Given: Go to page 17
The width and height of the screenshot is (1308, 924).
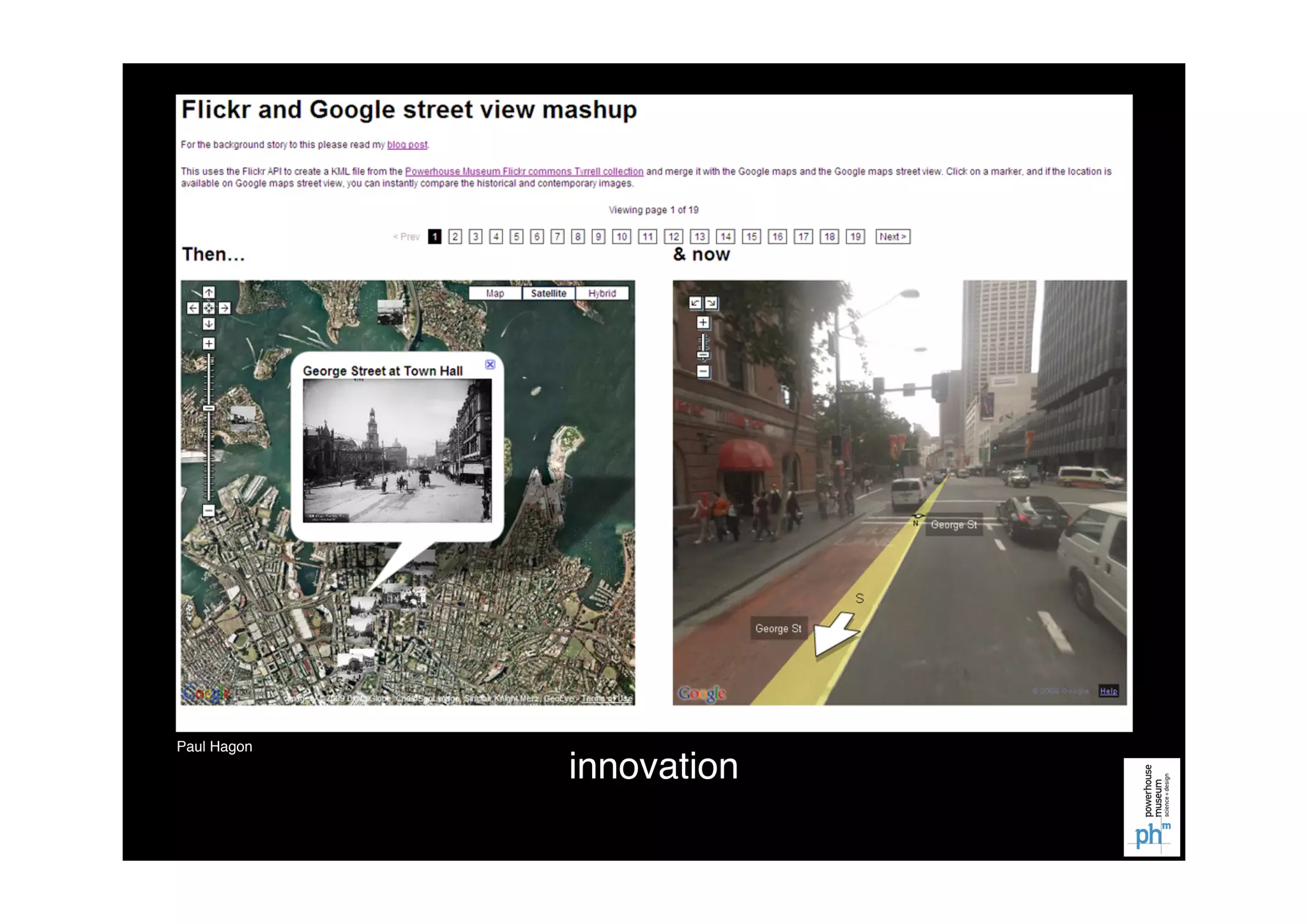Looking at the screenshot, I should pos(803,237).
